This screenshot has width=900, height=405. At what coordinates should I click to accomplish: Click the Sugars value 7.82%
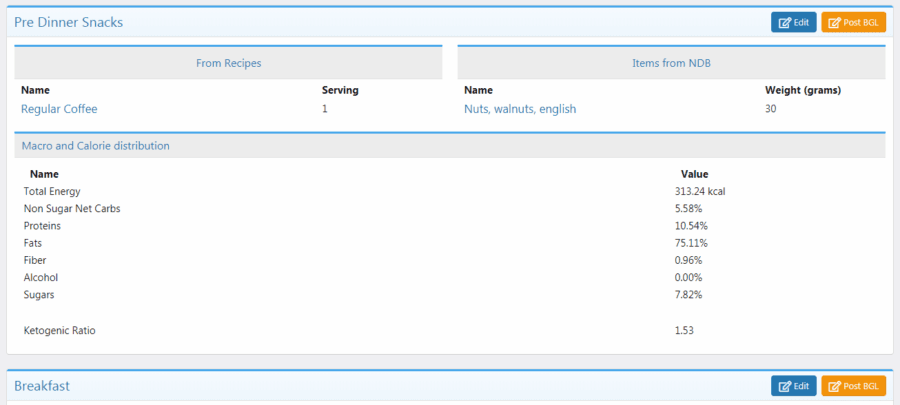(x=688, y=295)
